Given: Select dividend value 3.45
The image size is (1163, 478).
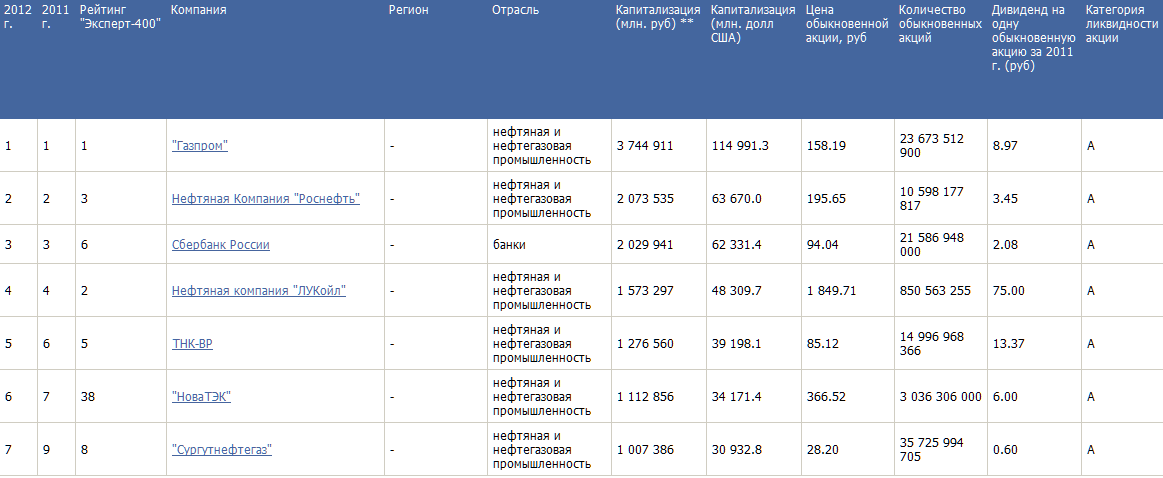Looking at the screenshot, I should tap(1005, 199).
